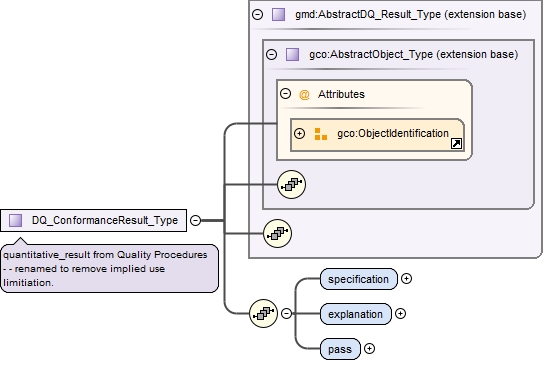The image size is (544, 365).
Task: Click the gco:ObjectIdentification label
Action: [x=393, y=134]
